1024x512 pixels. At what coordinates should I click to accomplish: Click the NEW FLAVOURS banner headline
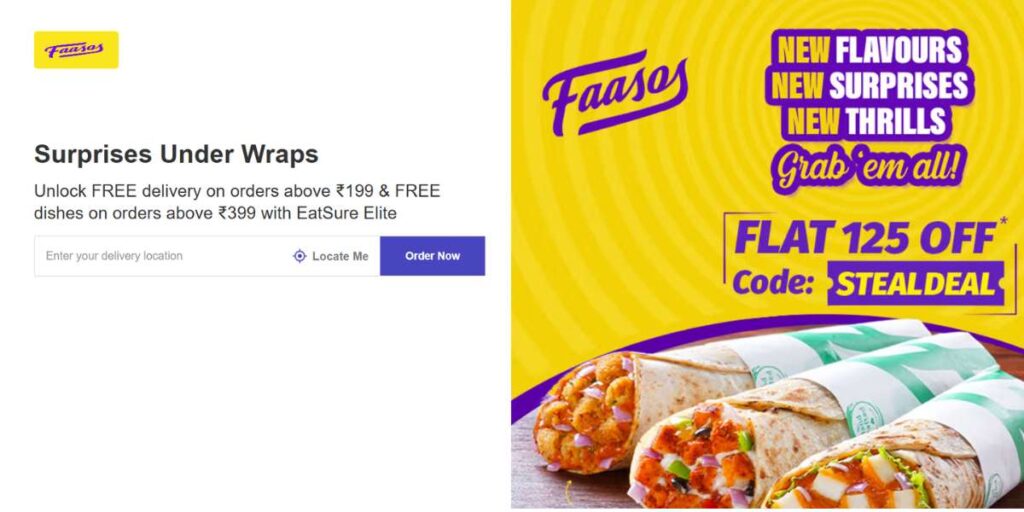coord(870,50)
